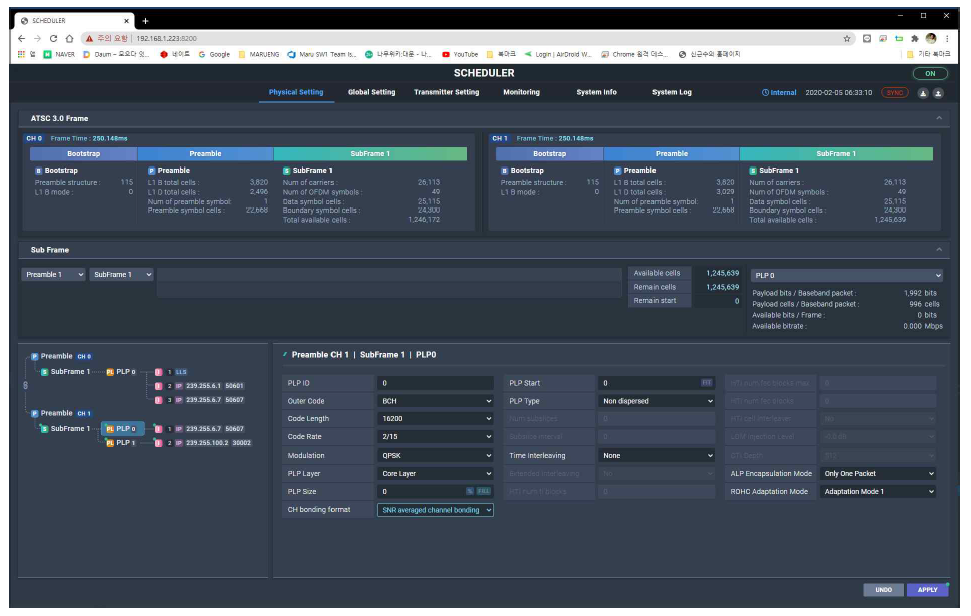Screen dimensions: 971x616
Task: Click the PLP ID input field
Action: tap(435, 383)
